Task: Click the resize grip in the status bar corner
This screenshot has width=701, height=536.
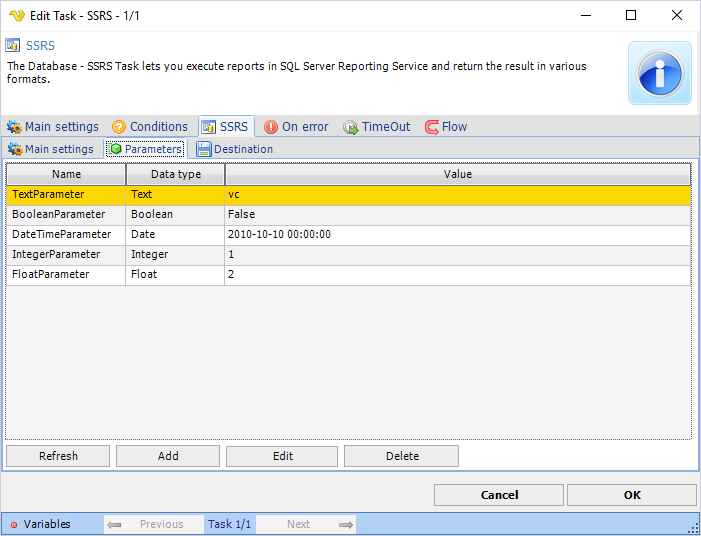Action: coord(693,528)
